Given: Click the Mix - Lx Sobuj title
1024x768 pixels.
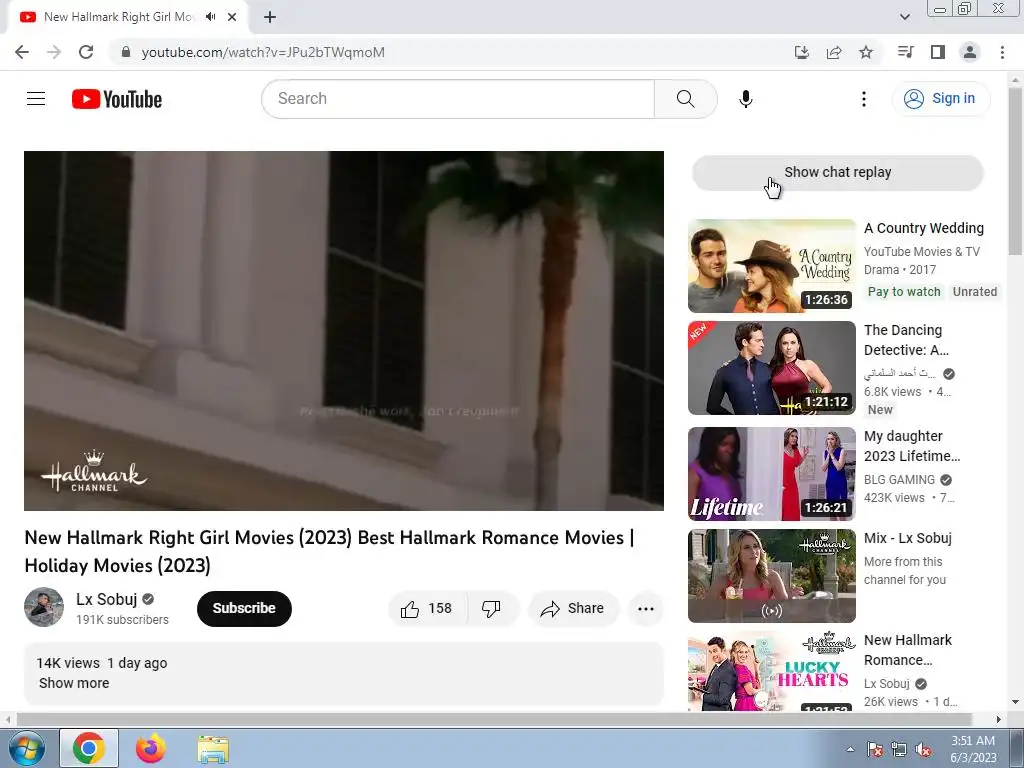Looking at the screenshot, I should tap(908, 538).
